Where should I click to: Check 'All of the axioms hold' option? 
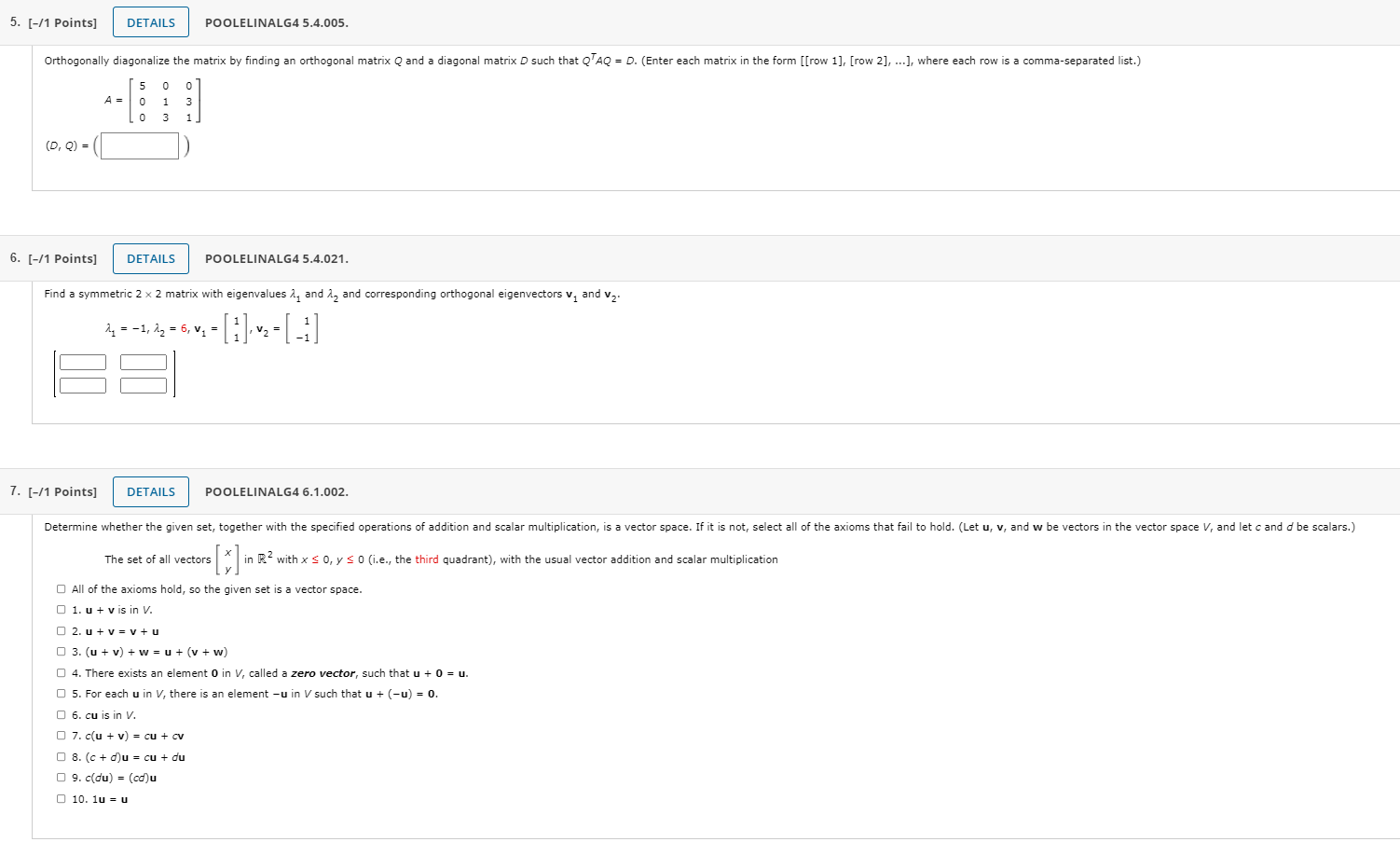pos(60,588)
